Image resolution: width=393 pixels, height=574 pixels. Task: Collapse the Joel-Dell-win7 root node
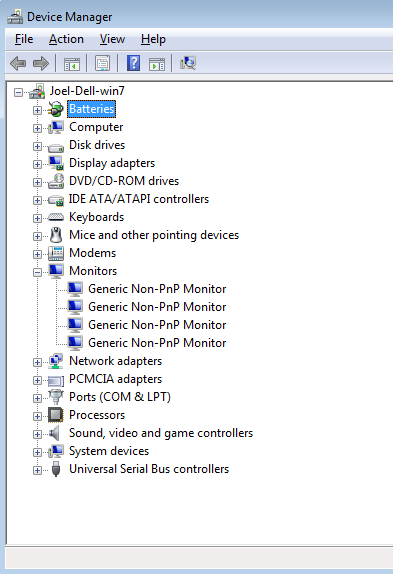click(x=18, y=92)
